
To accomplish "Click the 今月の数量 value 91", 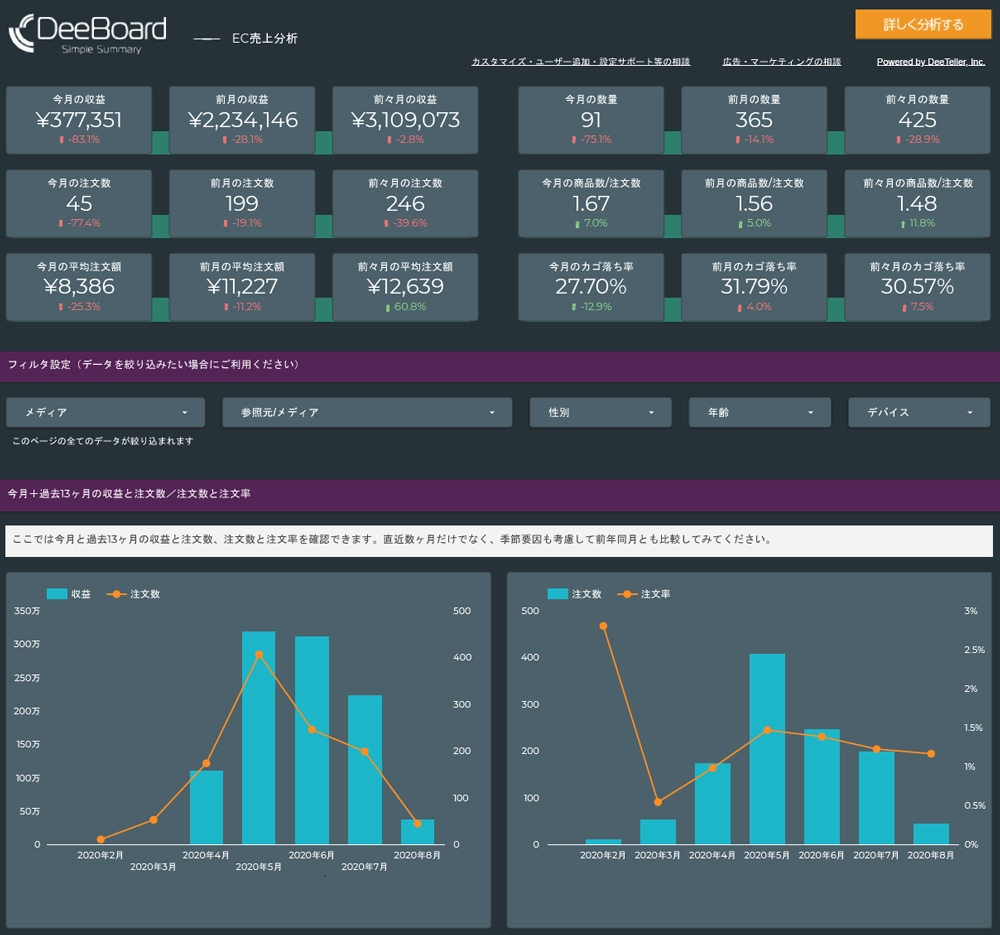I will (x=591, y=120).
